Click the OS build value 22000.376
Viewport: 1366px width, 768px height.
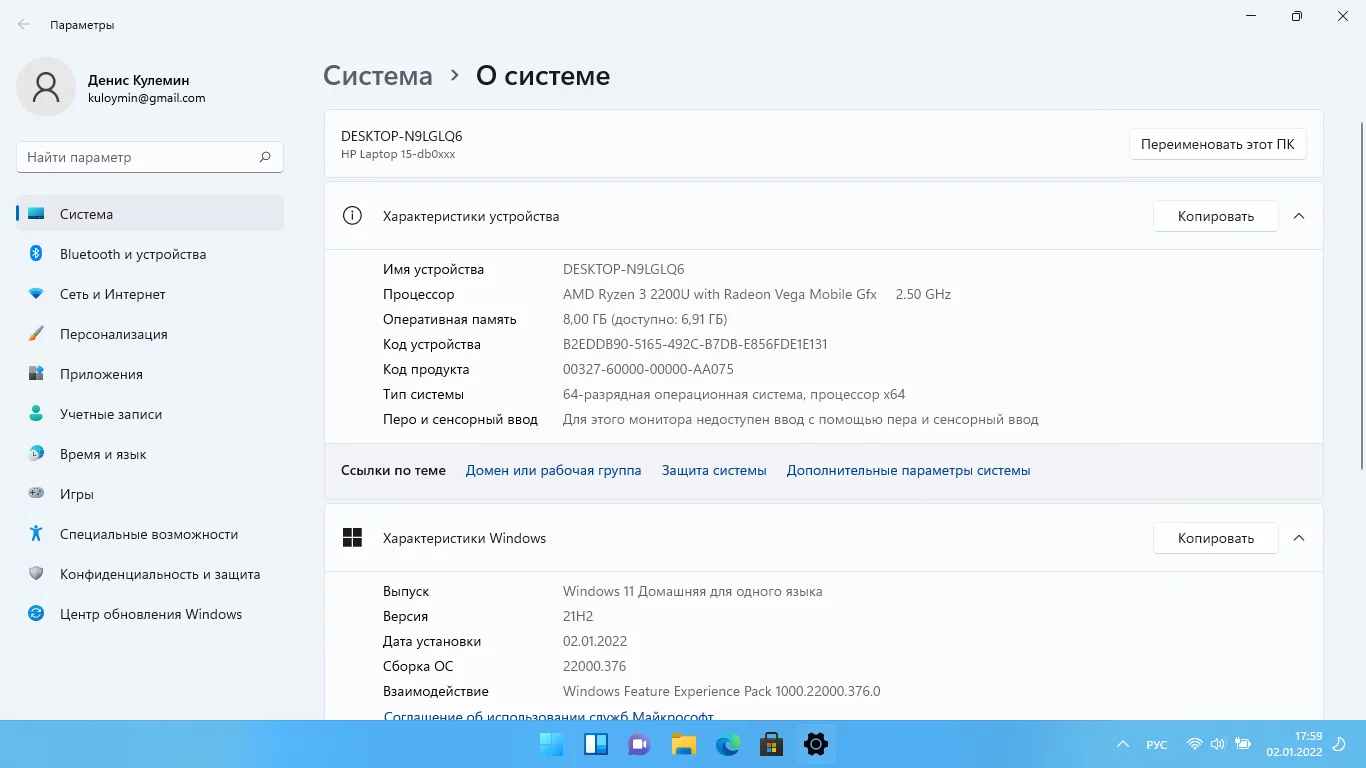[x=595, y=666]
